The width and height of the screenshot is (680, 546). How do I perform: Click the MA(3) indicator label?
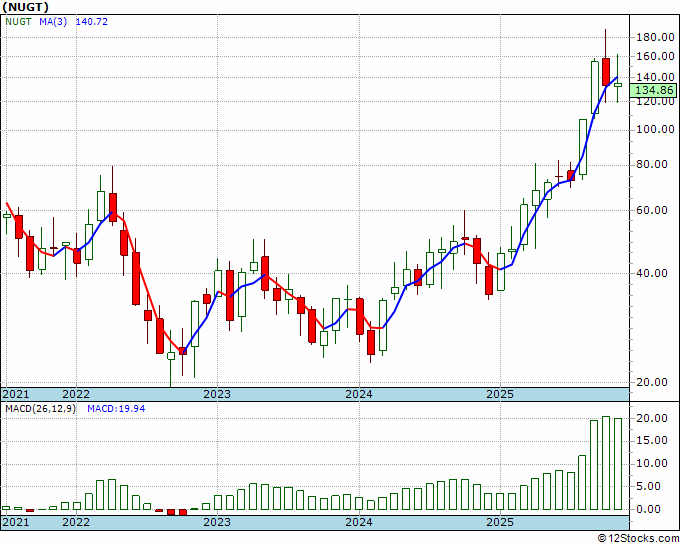point(53,21)
